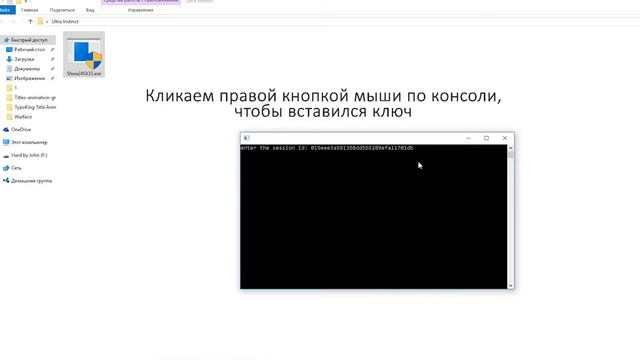Close the console window
Image resolution: width=640 pixels, height=360 pixels.
click(x=505, y=138)
